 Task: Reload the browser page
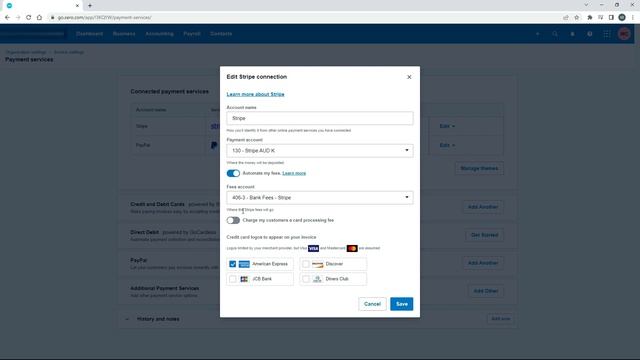(x=29, y=18)
